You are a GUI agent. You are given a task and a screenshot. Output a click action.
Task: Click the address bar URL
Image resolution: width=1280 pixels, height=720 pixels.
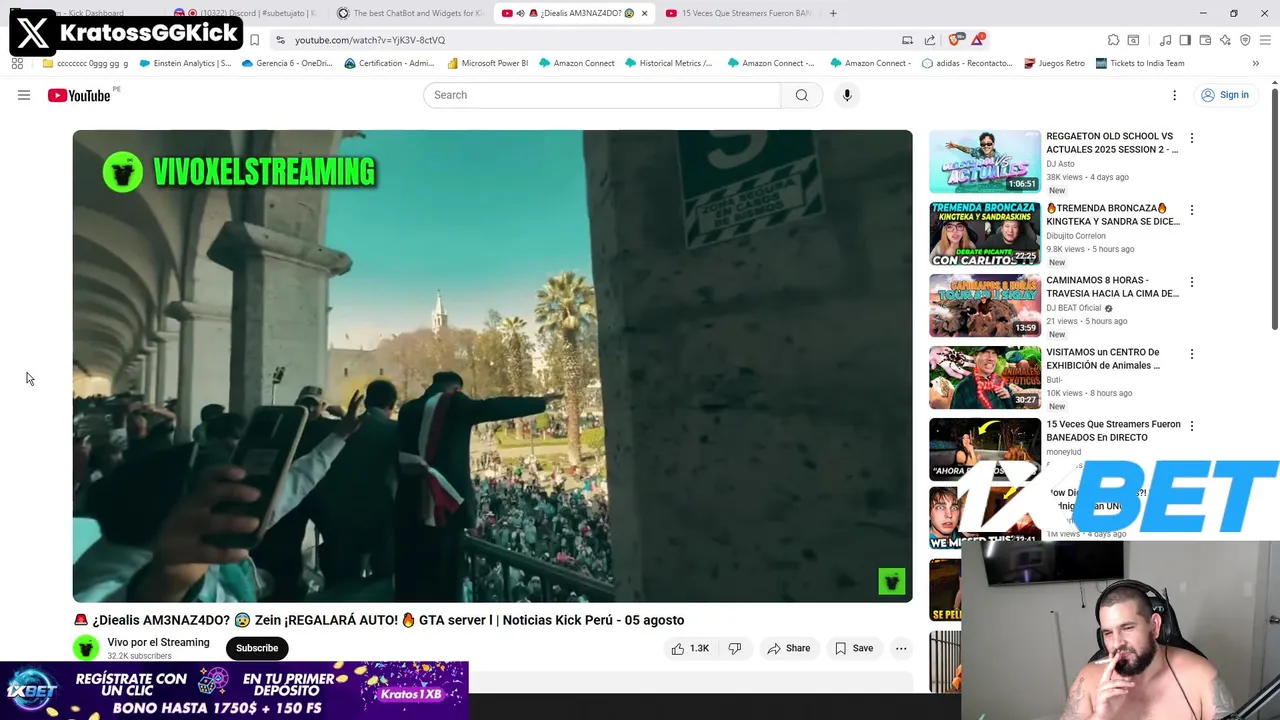click(370, 40)
